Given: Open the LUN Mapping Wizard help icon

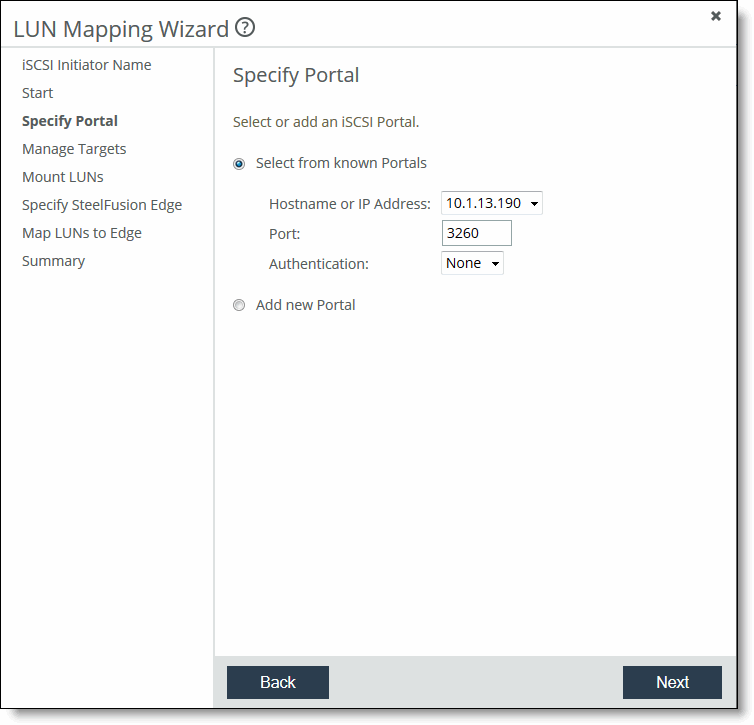Looking at the screenshot, I should [x=245, y=28].
